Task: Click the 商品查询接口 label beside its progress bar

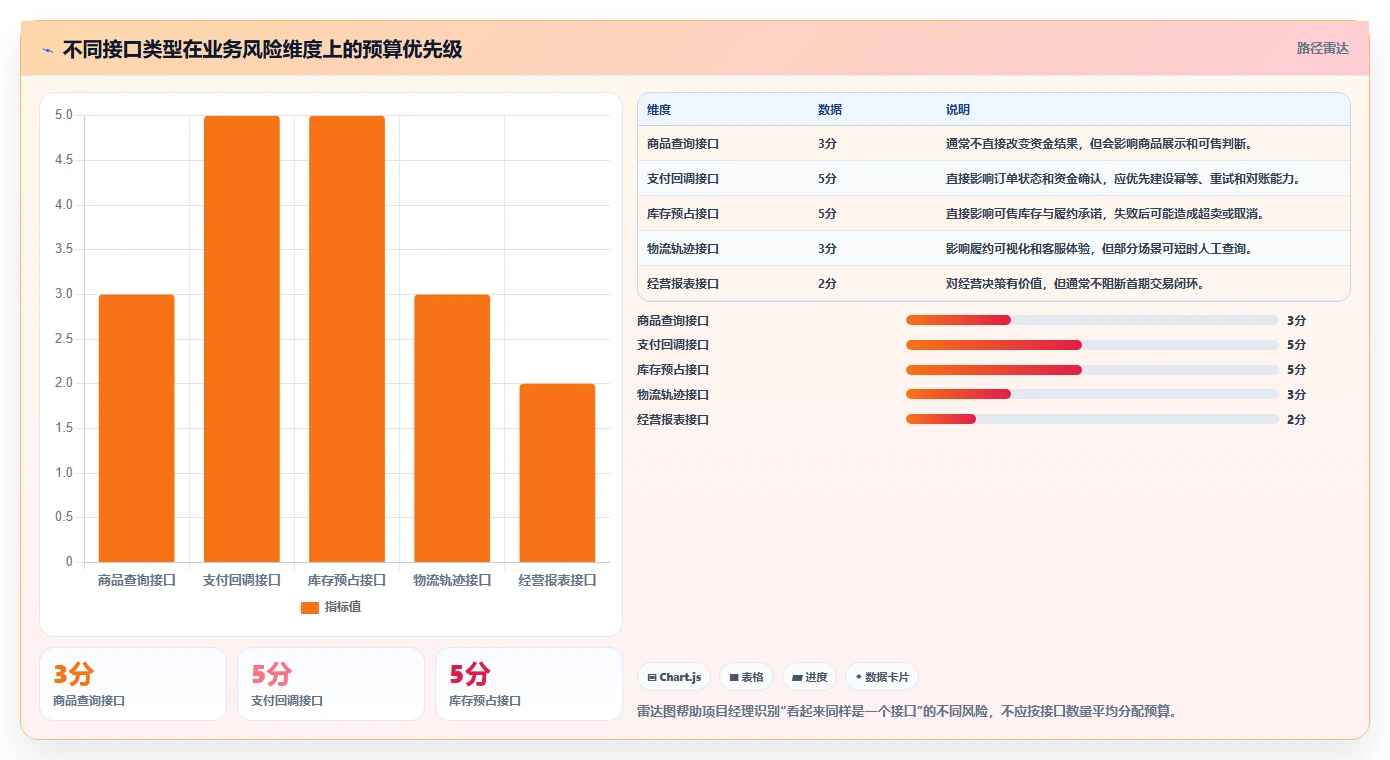Action: 673,320
